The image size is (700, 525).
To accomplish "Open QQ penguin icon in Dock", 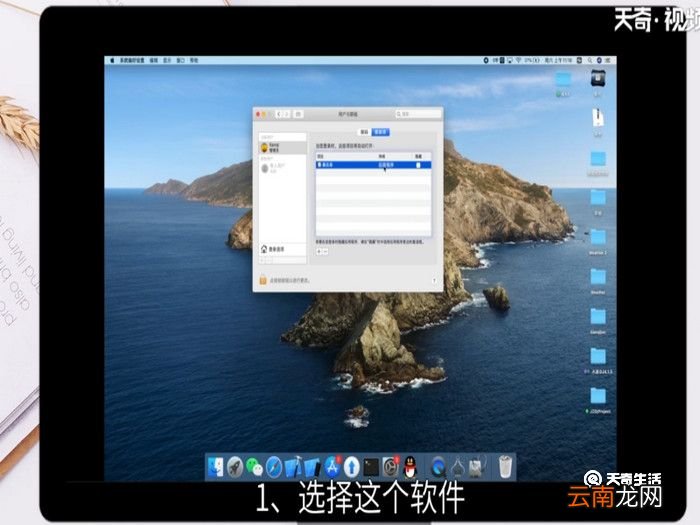I will (409, 467).
